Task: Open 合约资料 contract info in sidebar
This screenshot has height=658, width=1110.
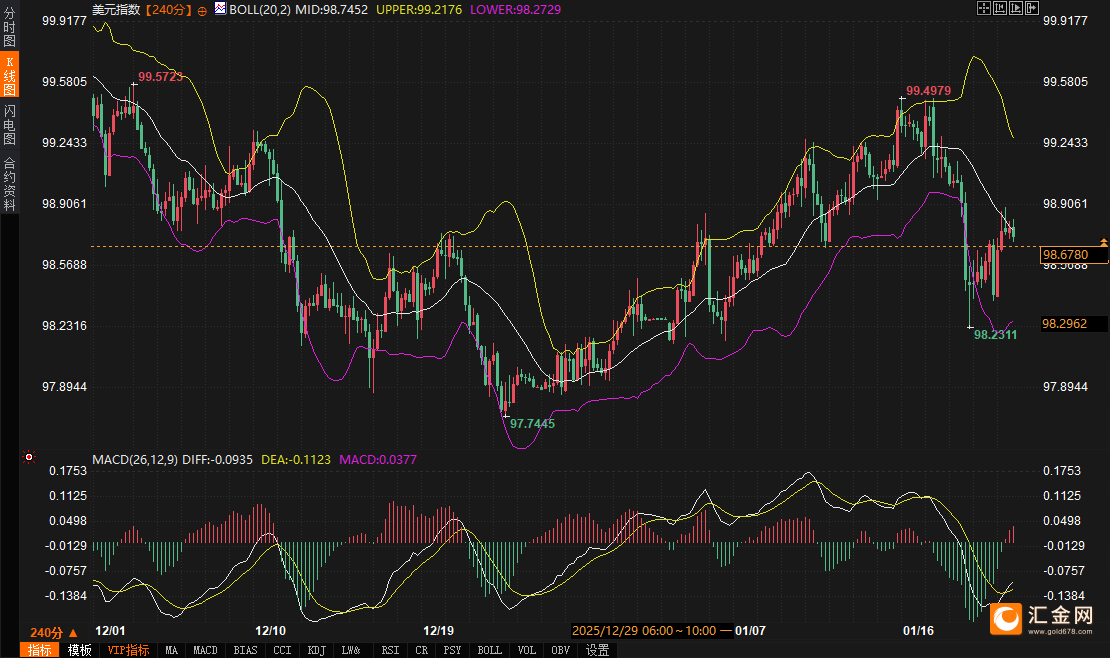Action: 10,184
